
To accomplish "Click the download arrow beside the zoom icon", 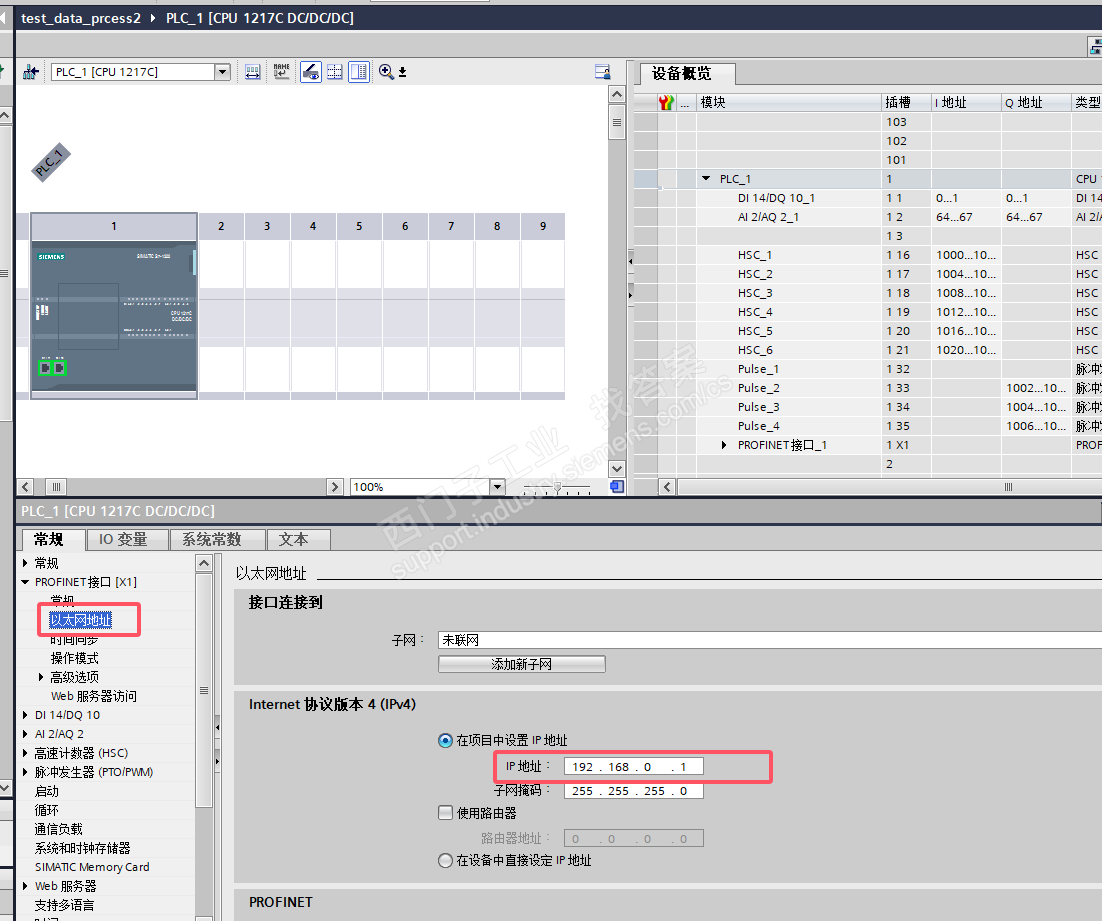I will [403, 72].
